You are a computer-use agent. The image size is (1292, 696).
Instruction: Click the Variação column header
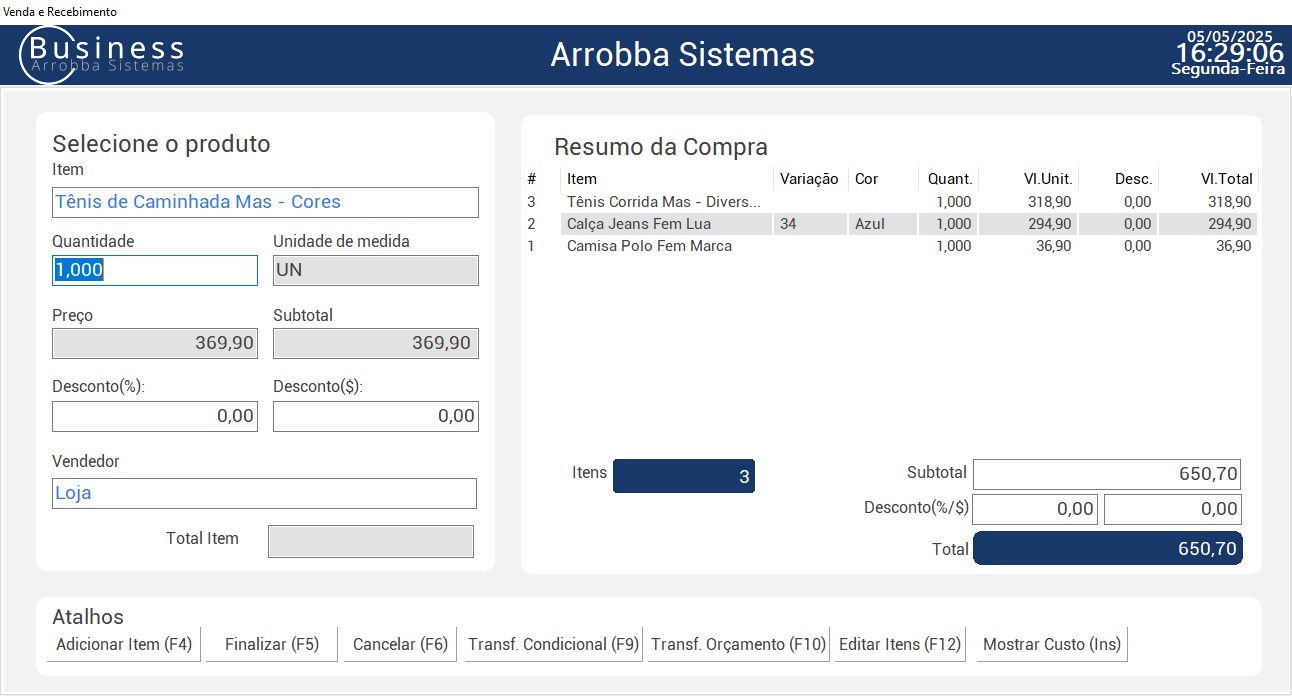tap(809, 179)
